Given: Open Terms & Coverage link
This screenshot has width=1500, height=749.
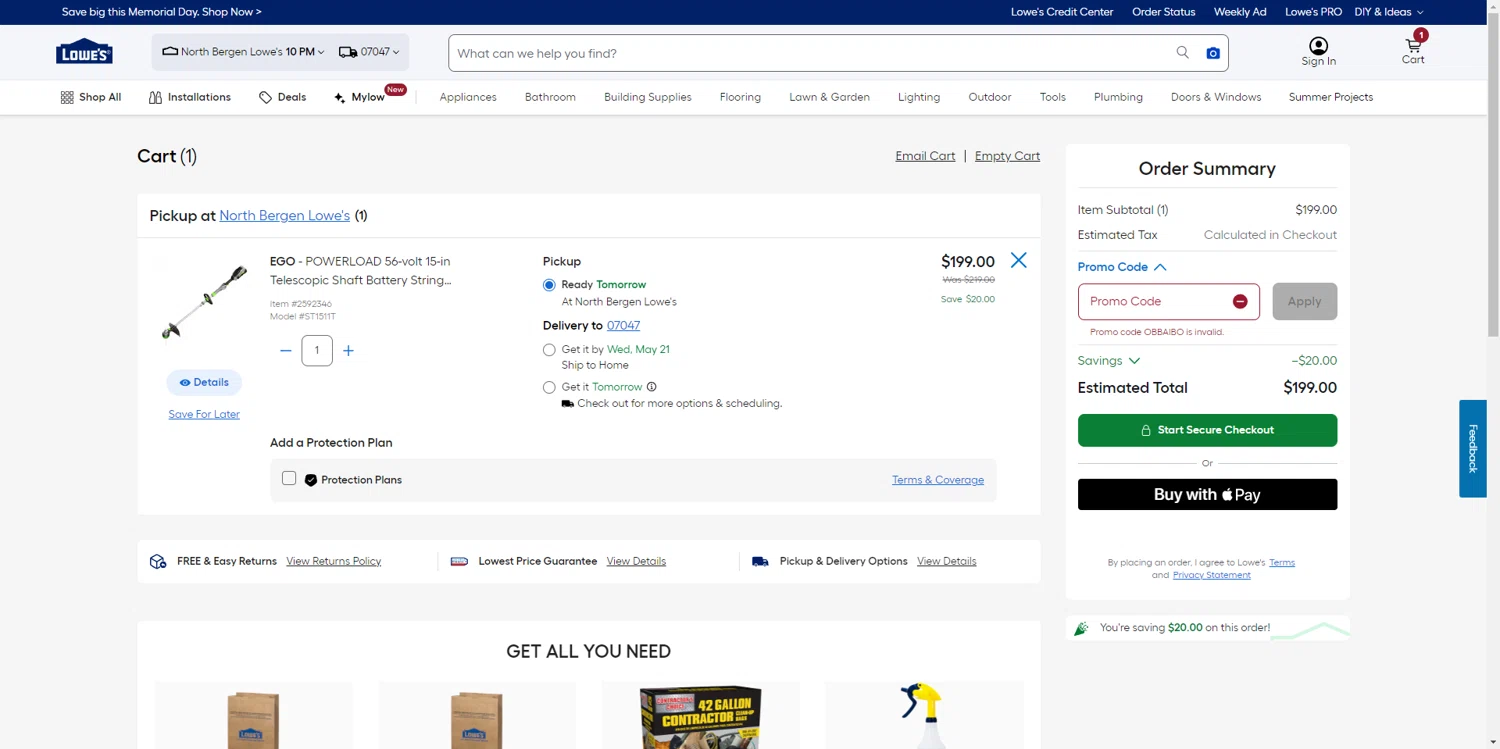Looking at the screenshot, I should [x=938, y=480].
